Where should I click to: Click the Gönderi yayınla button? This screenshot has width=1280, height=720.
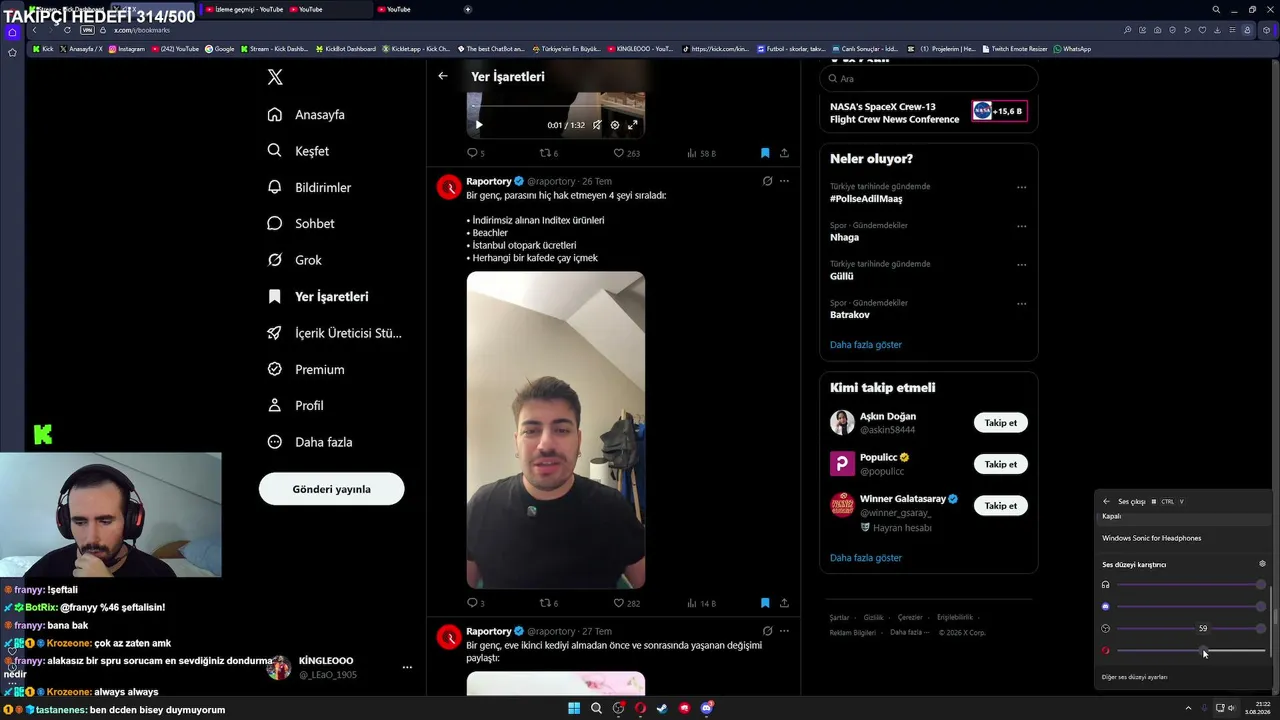coord(331,489)
